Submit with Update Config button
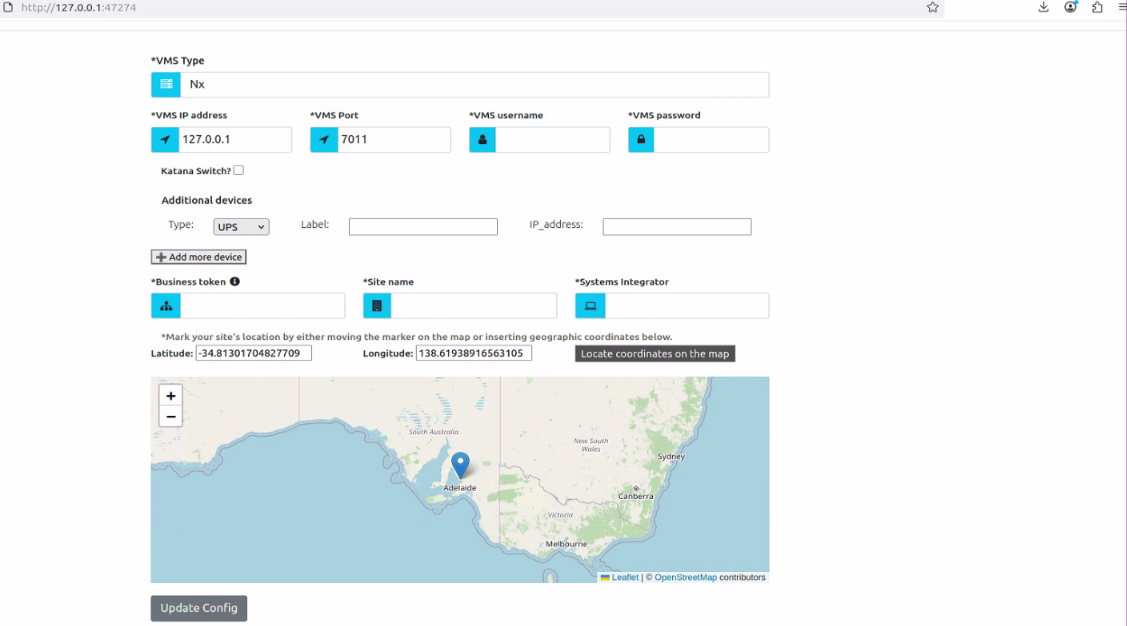1127x626 pixels. 199,608
